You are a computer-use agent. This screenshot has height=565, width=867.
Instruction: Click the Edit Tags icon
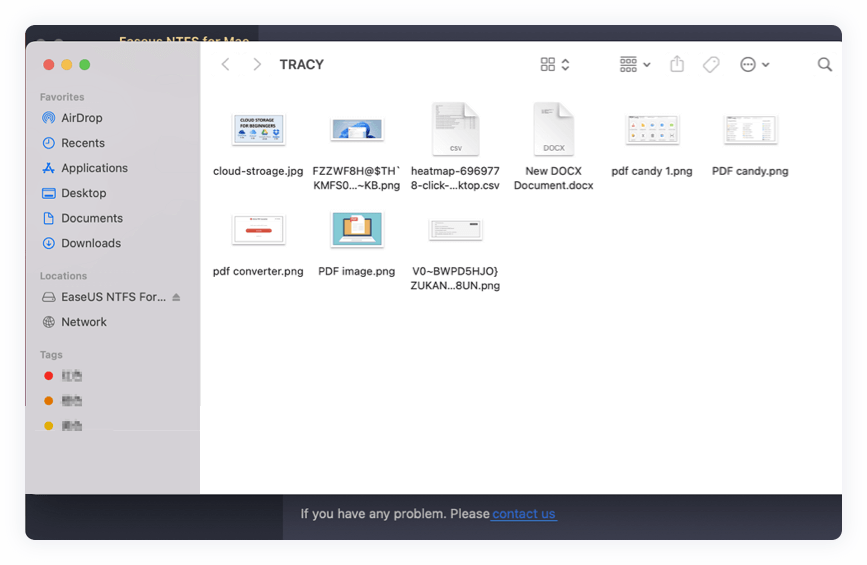coord(711,65)
